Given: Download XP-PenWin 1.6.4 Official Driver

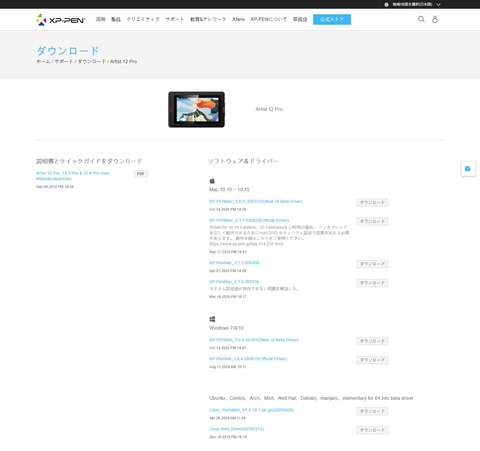Looking at the screenshot, I should click(372, 360).
